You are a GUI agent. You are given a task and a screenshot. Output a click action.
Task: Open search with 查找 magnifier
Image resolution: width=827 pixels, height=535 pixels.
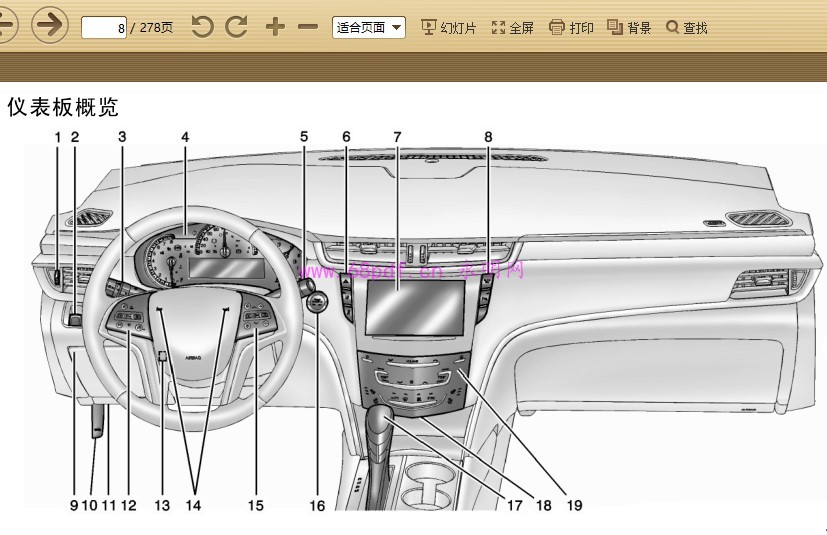click(x=686, y=28)
